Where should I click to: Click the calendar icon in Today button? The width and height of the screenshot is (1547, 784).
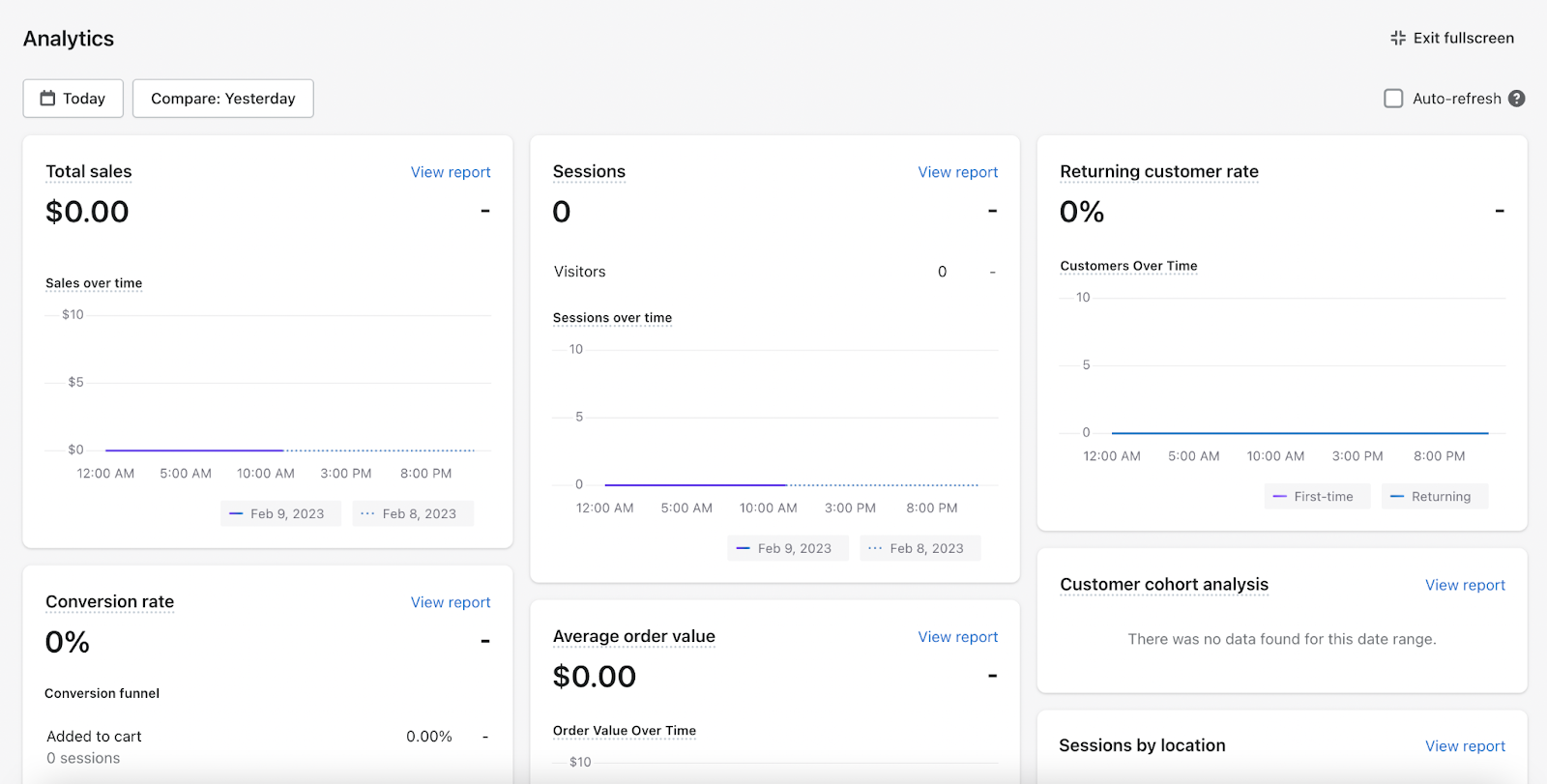pyautogui.click(x=47, y=99)
